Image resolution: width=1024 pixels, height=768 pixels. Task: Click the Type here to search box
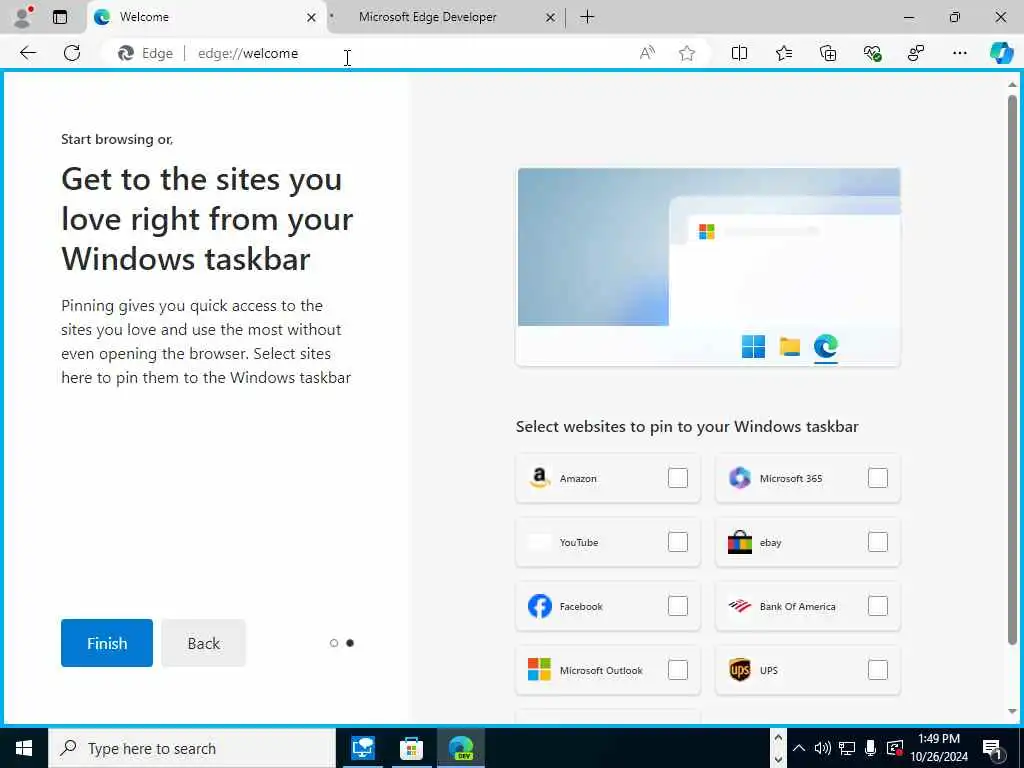tap(192, 748)
